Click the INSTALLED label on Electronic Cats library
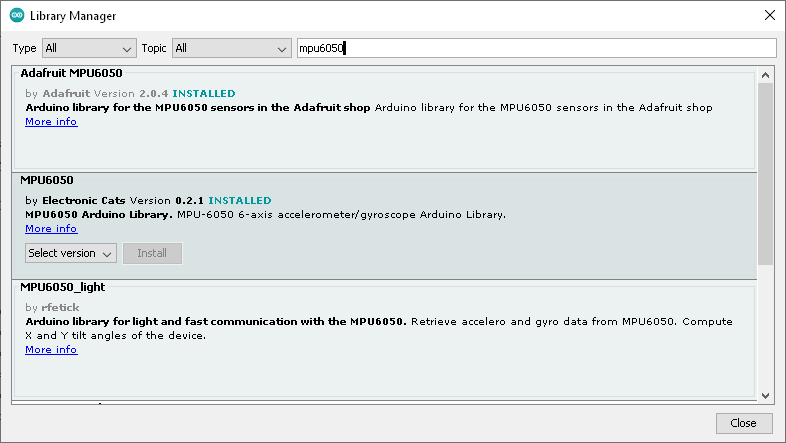 (x=240, y=200)
